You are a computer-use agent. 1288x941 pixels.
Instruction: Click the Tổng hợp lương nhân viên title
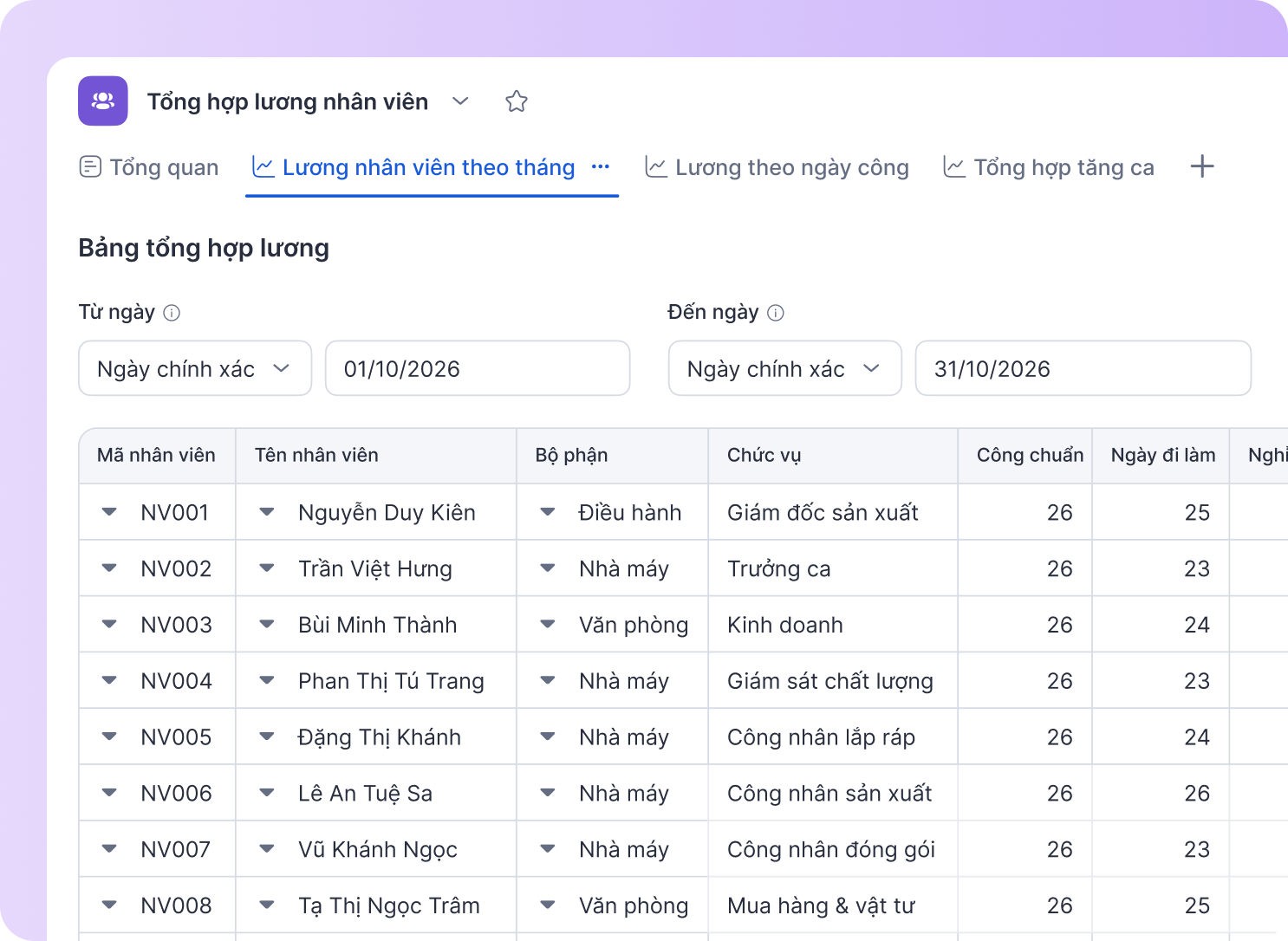tap(288, 101)
